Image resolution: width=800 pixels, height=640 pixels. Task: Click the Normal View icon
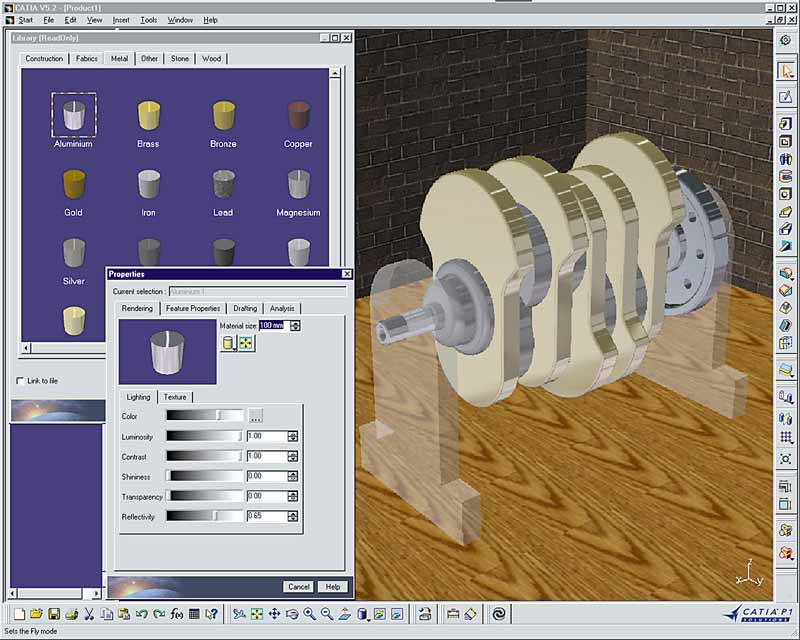(344, 614)
